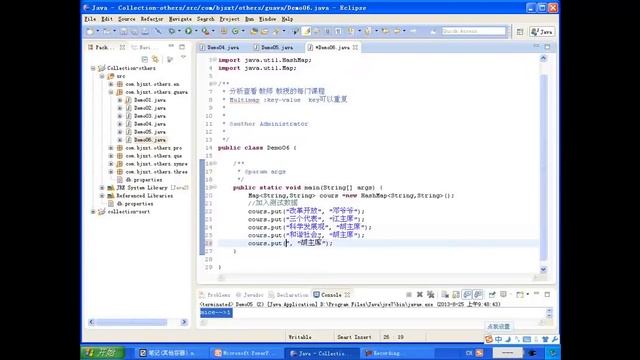Click Link with Editor in Package Explorer
Viewport: 640px width, 360px height.
pos(155,60)
